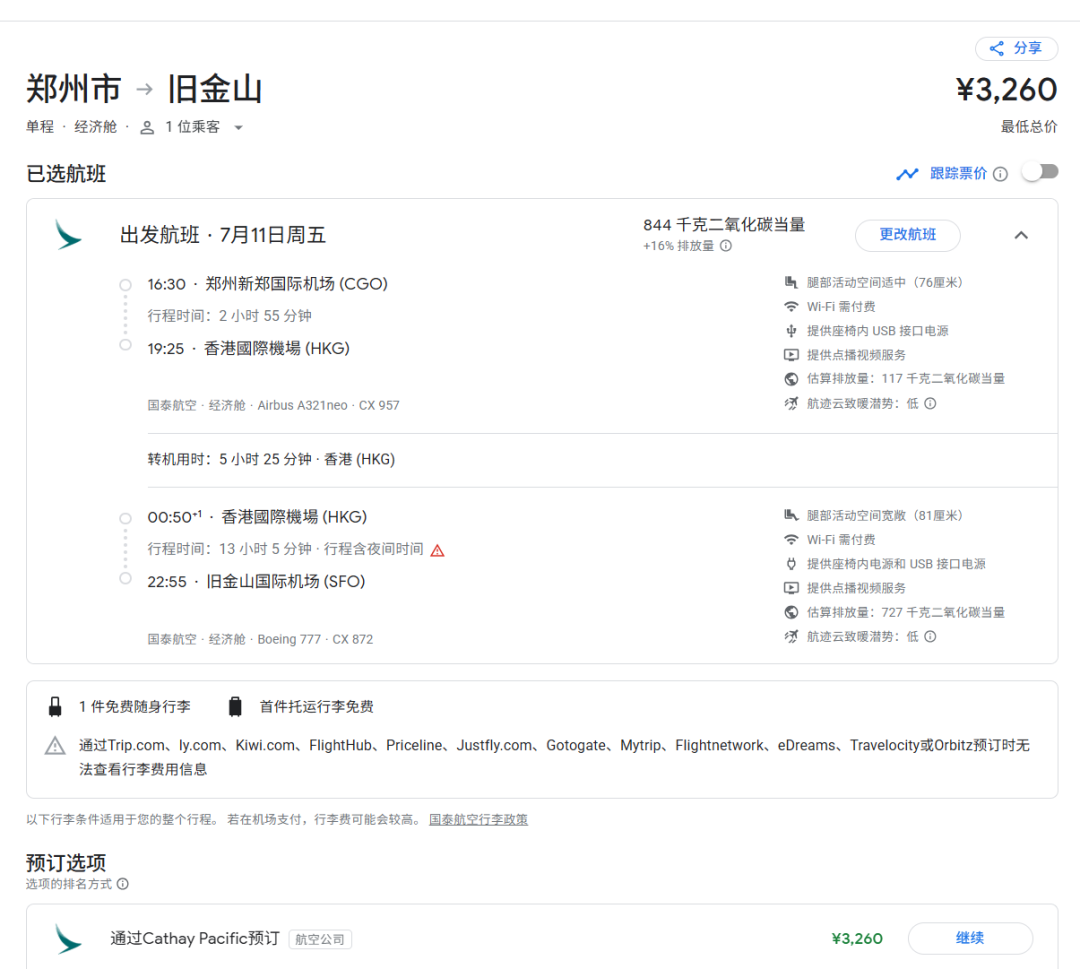The height and width of the screenshot is (969, 1080).
Task: Click 继续 to book via Cathay Pacific
Action: coord(969,938)
